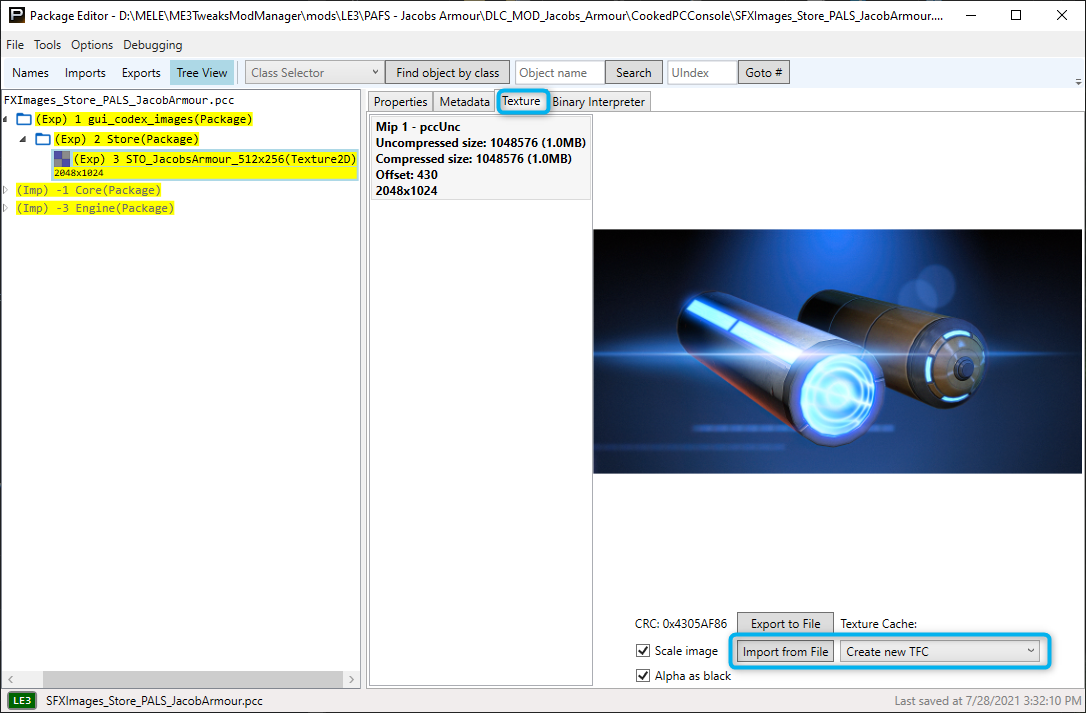This screenshot has width=1086, height=713.
Task: Click the folder icon beside Store package
Action: 43,139
